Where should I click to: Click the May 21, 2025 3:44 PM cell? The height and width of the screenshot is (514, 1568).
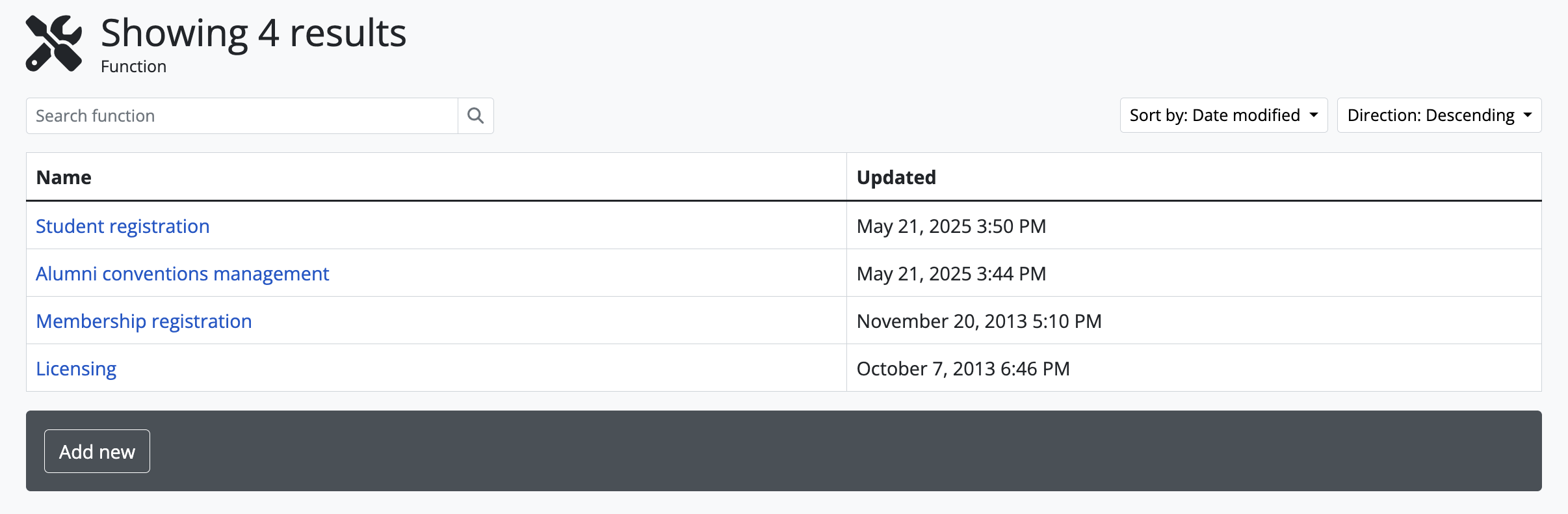pyautogui.click(x=951, y=273)
